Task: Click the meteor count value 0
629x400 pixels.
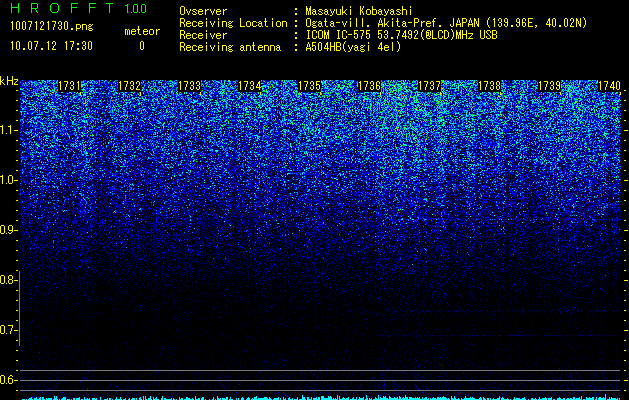Action: point(142,46)
